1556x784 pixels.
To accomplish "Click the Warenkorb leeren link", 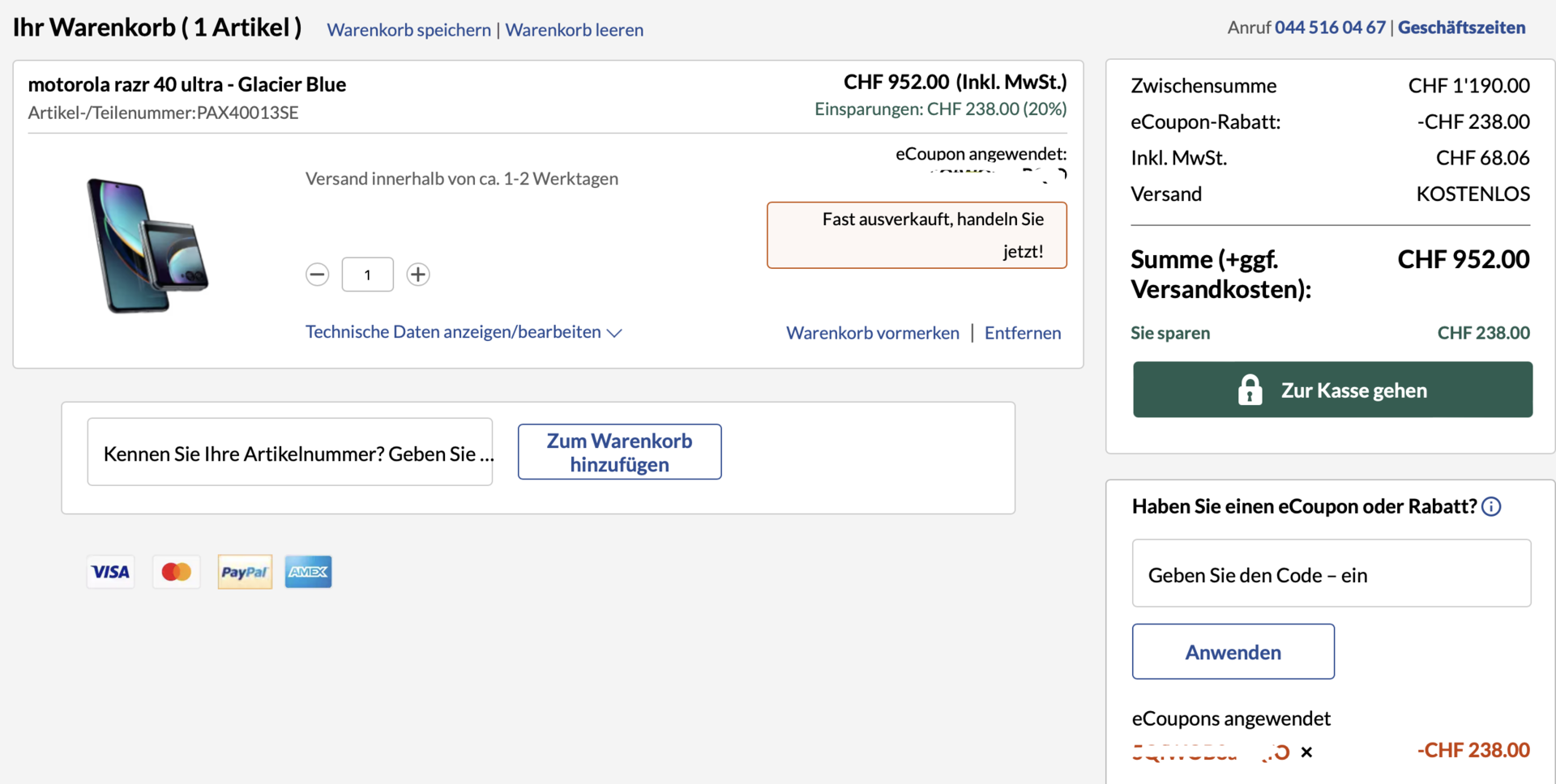I will [574, 30].
